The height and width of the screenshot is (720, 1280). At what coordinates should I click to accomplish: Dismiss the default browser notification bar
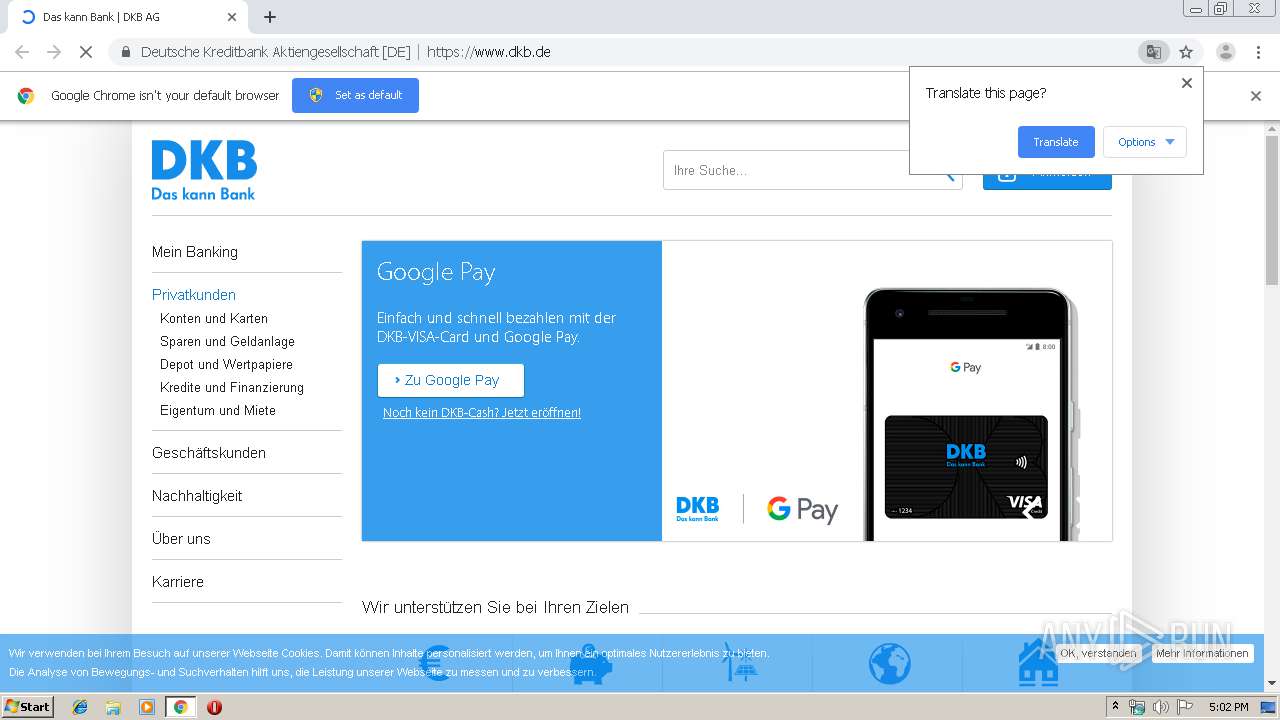(x=1256, y=96)
